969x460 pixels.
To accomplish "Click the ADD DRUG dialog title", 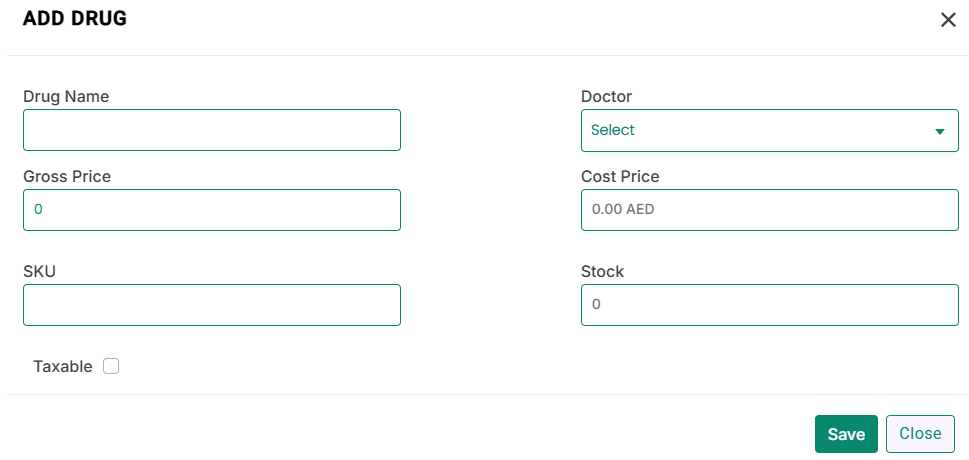I will click(75, 19).
